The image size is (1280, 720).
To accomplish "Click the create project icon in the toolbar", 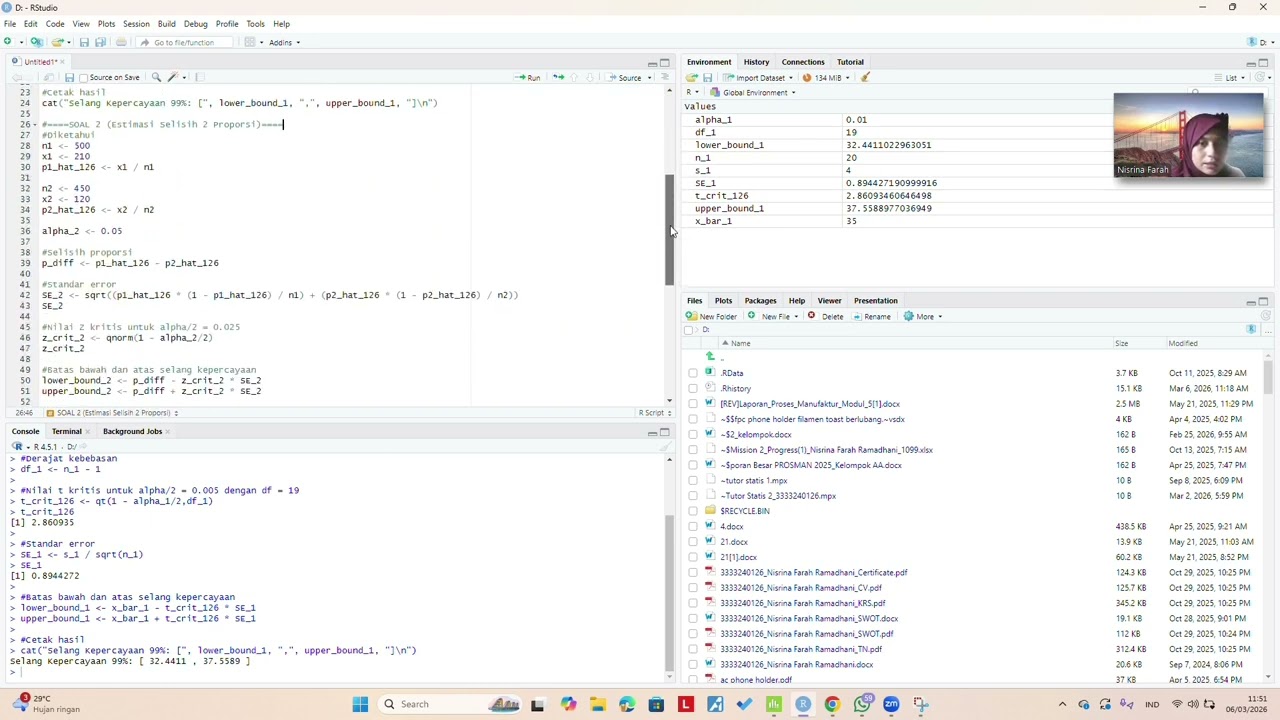I will [36, 42].
